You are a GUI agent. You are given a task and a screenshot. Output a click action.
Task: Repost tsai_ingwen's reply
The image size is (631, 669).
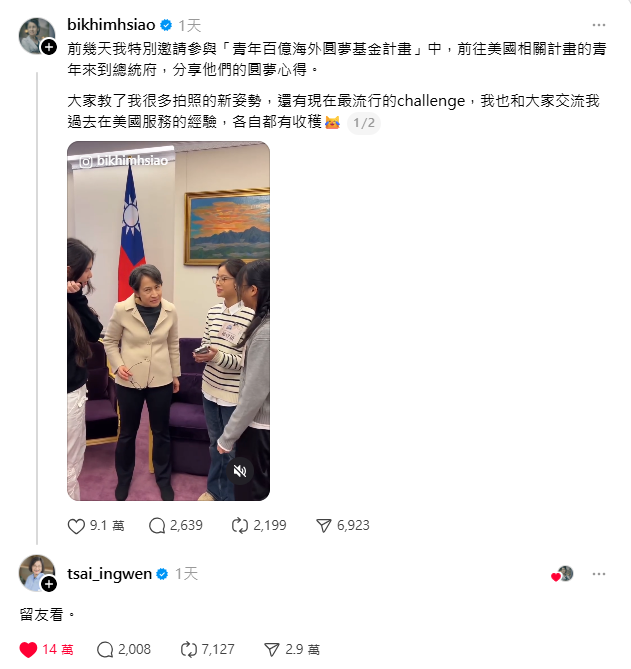pyautogui.click(x=189, y=649)
